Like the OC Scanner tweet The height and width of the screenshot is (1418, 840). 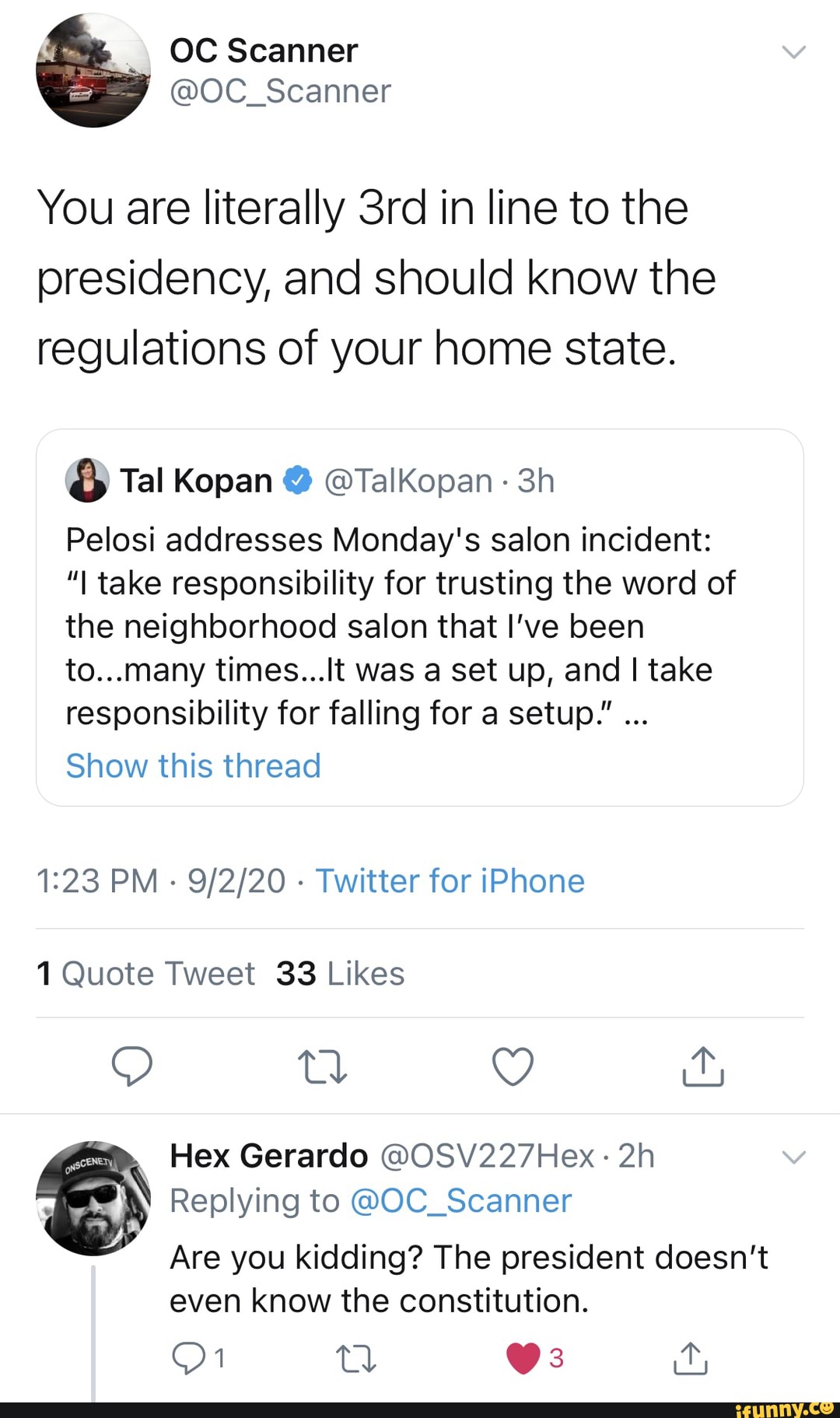pyautogui.click(x=513, y=1066)
